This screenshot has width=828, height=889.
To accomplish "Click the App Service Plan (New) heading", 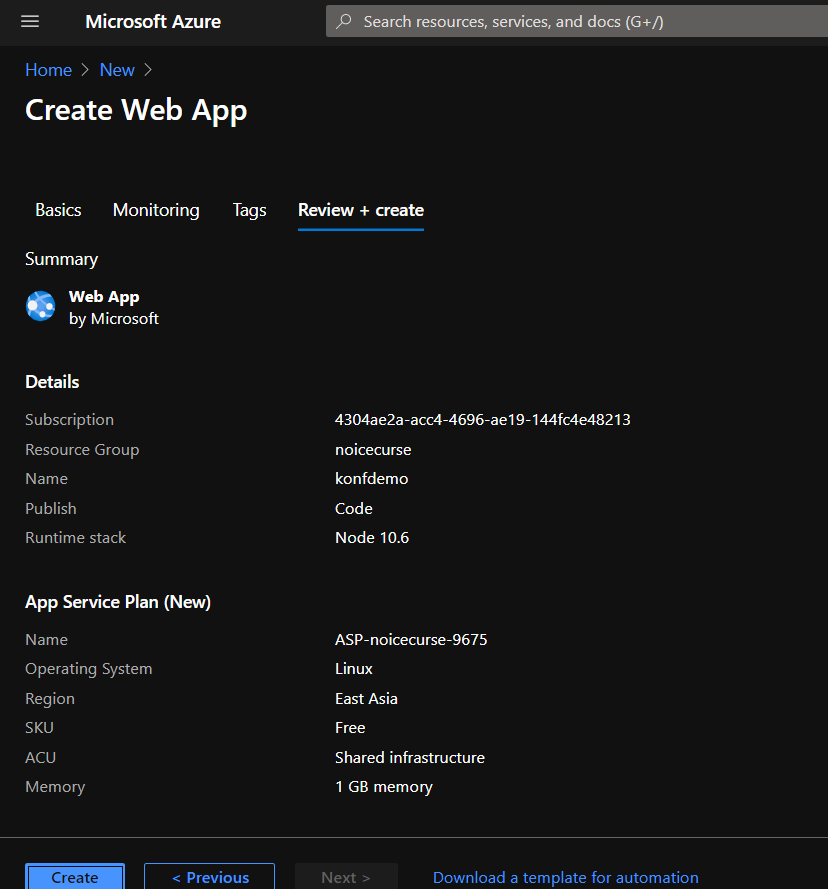I will tap(118, 602).
